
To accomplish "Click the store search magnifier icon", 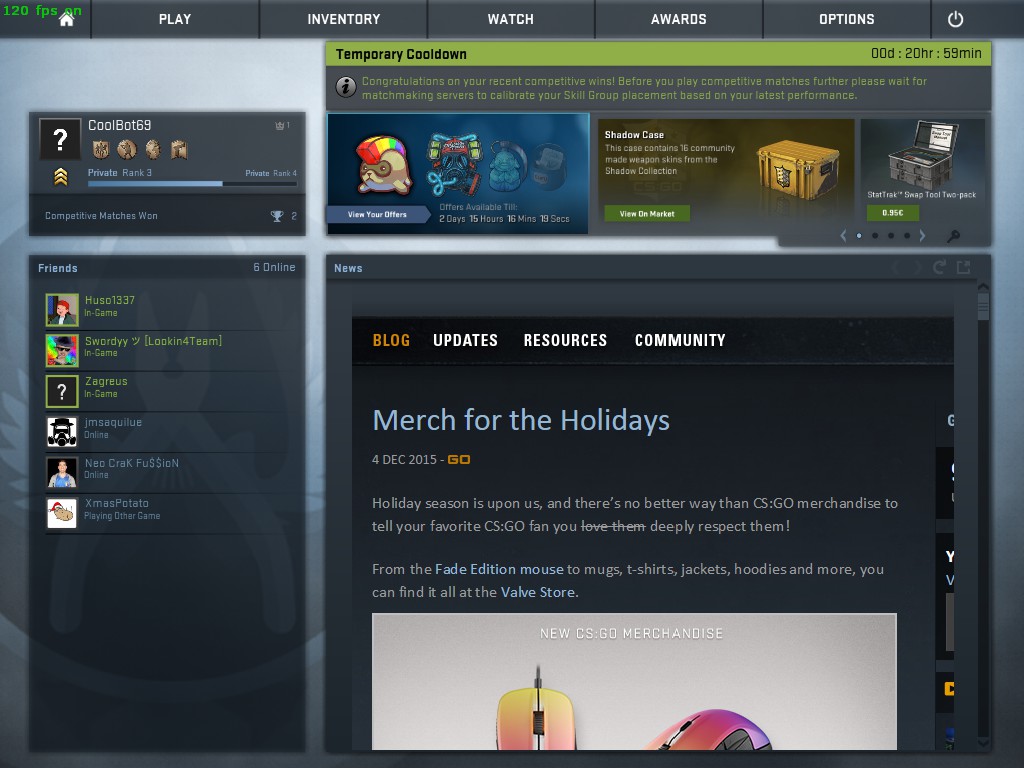I will click(x=953, y=236).
